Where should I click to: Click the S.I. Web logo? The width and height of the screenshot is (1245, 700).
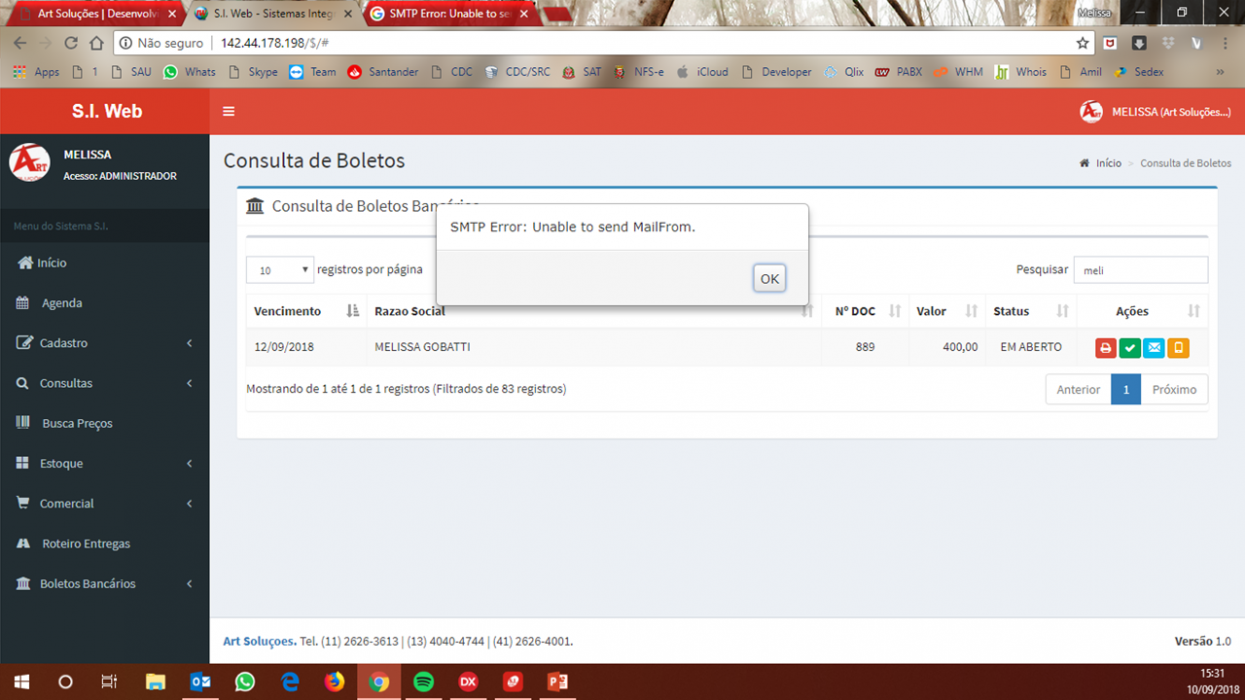click(x=106, y=111)
